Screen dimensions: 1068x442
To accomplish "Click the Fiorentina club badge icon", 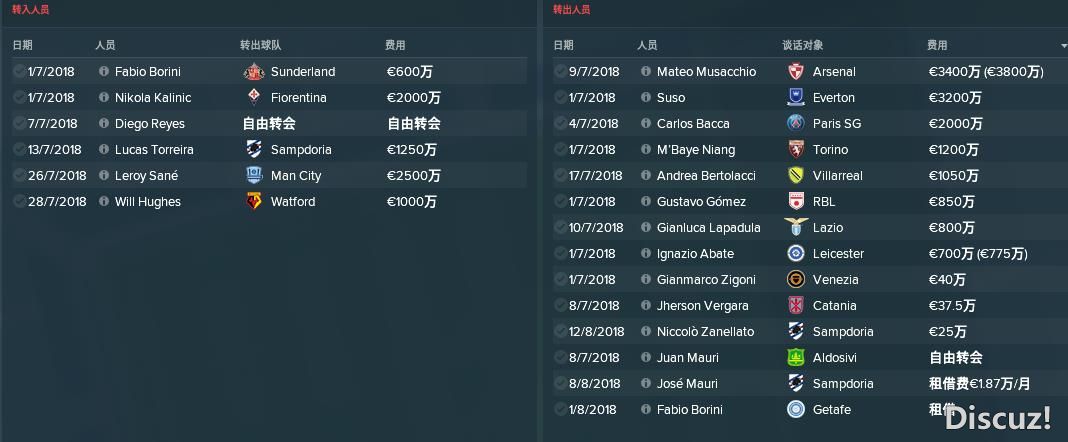I will [254, 97].
